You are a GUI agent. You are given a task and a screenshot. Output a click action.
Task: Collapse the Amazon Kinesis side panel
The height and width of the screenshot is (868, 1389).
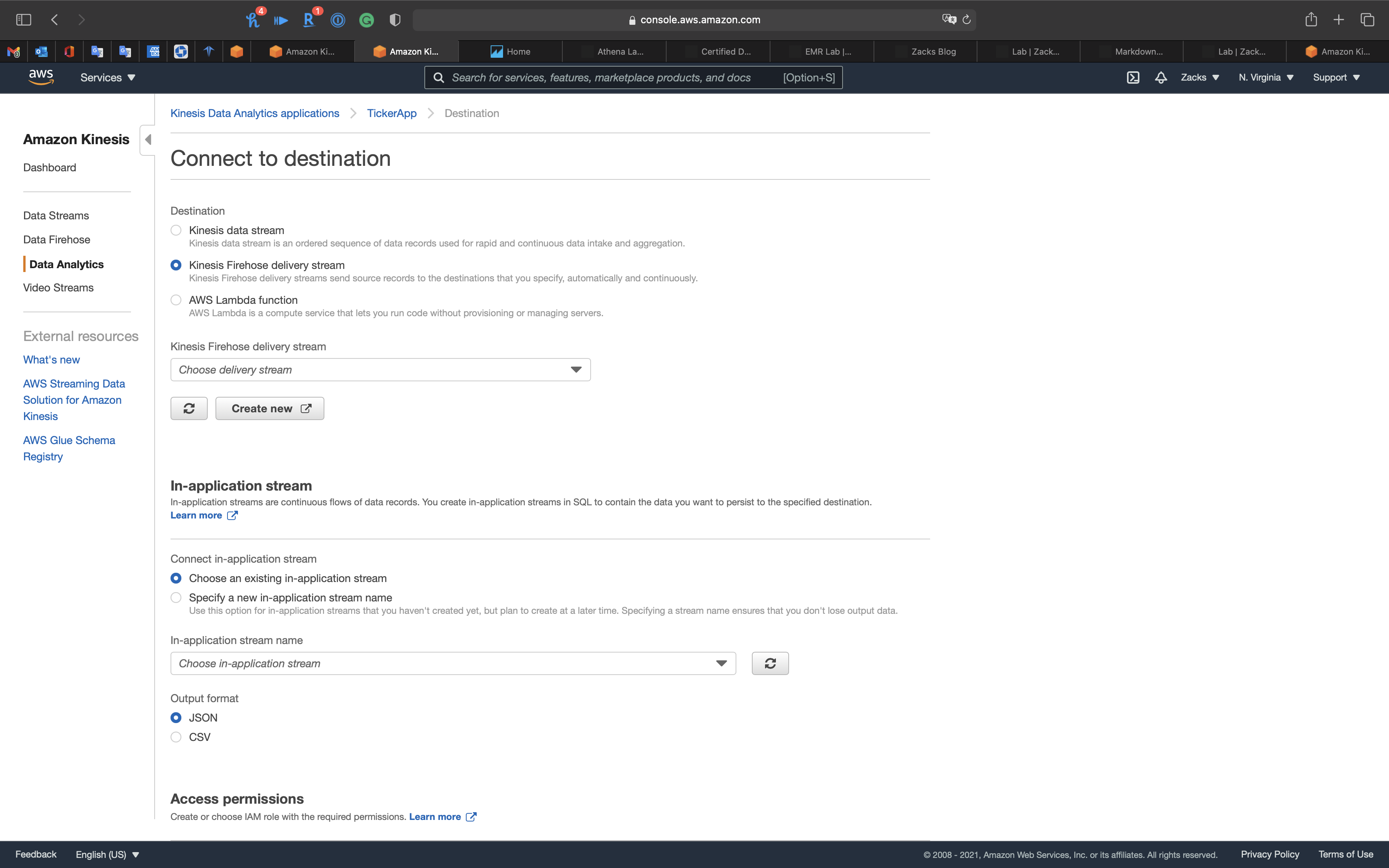148,139
